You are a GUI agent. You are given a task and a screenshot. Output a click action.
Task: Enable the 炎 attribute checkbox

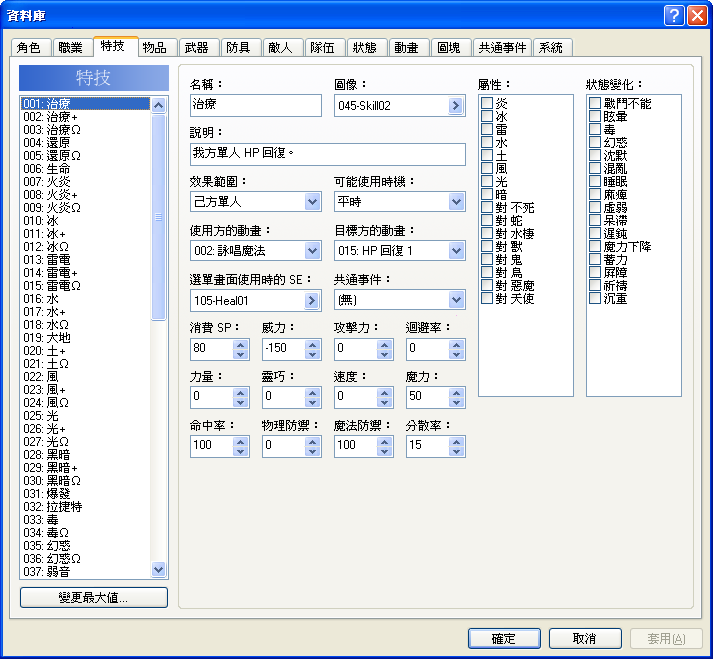click(487, 103)
